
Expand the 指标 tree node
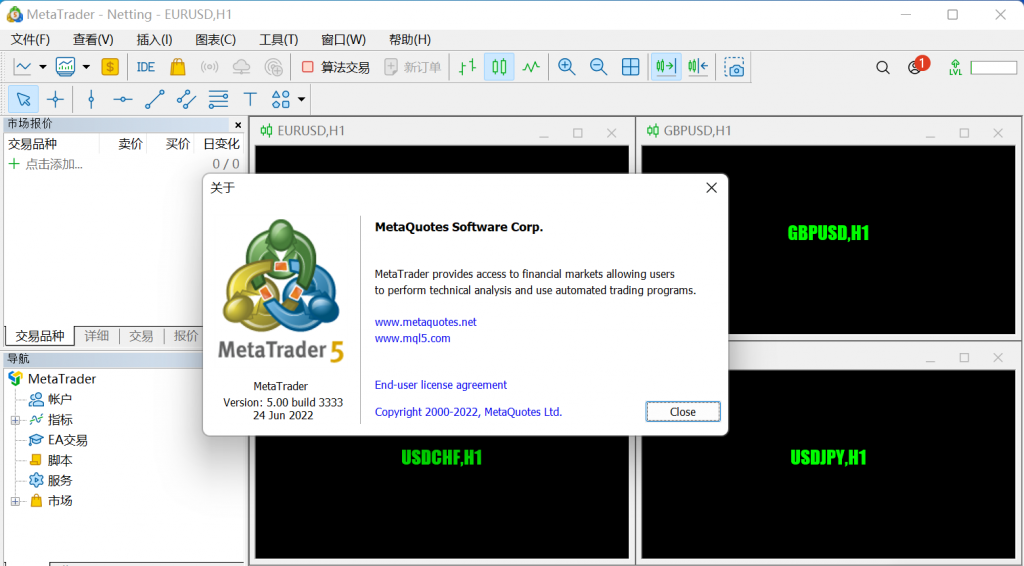[x=15, y=420]
